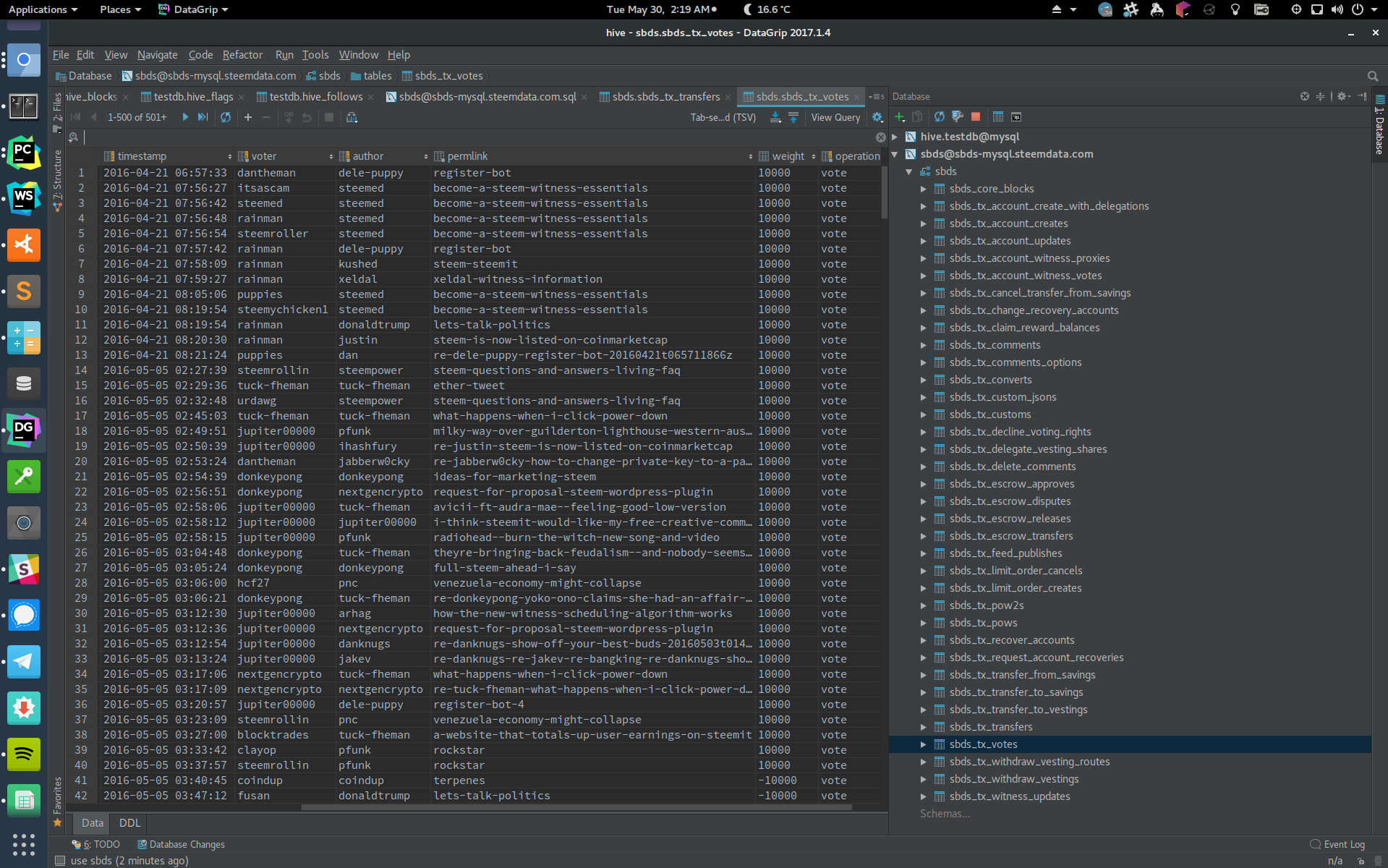Launch PyCharm from the dock
The width and height of the screenshot is (1388, 868).
[x=24, y=153]
